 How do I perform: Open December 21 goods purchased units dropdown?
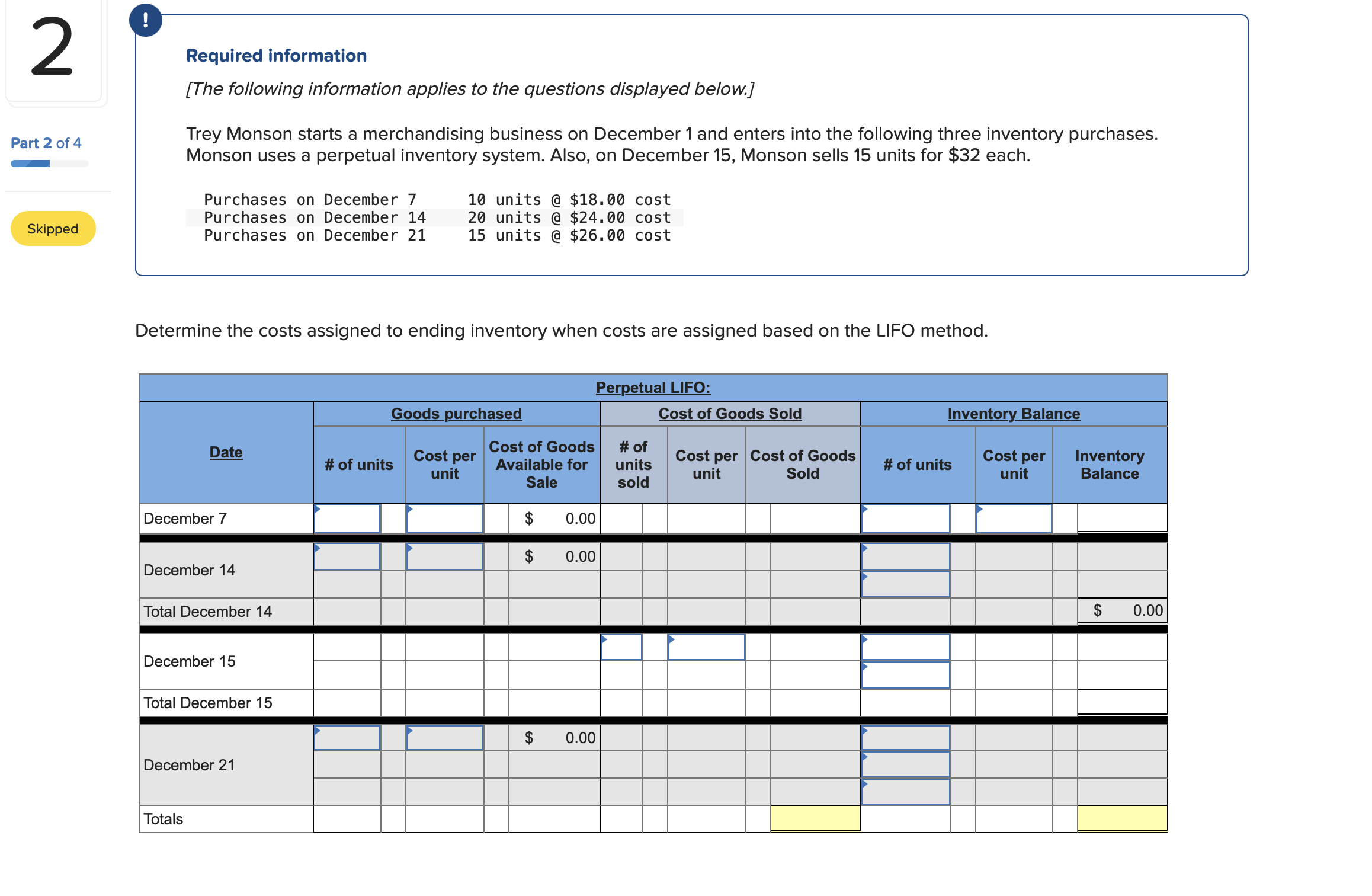347,738
